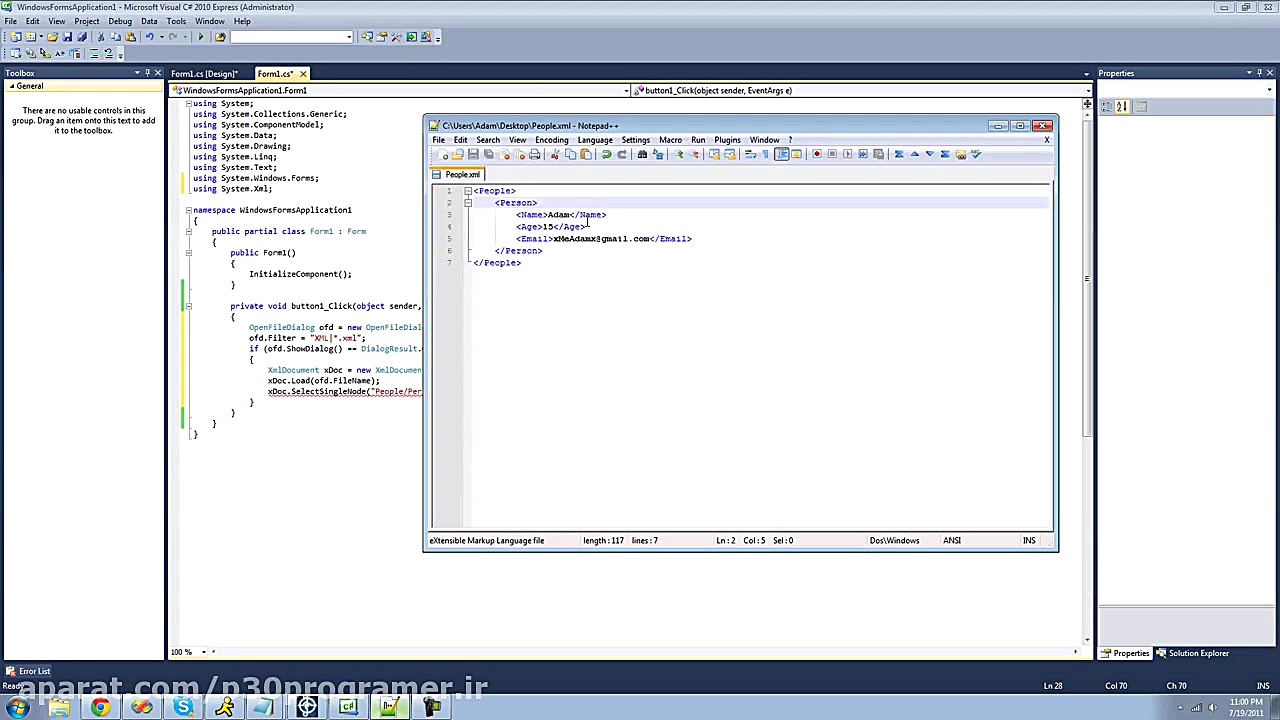Open the Error List panel

point(34,671)
